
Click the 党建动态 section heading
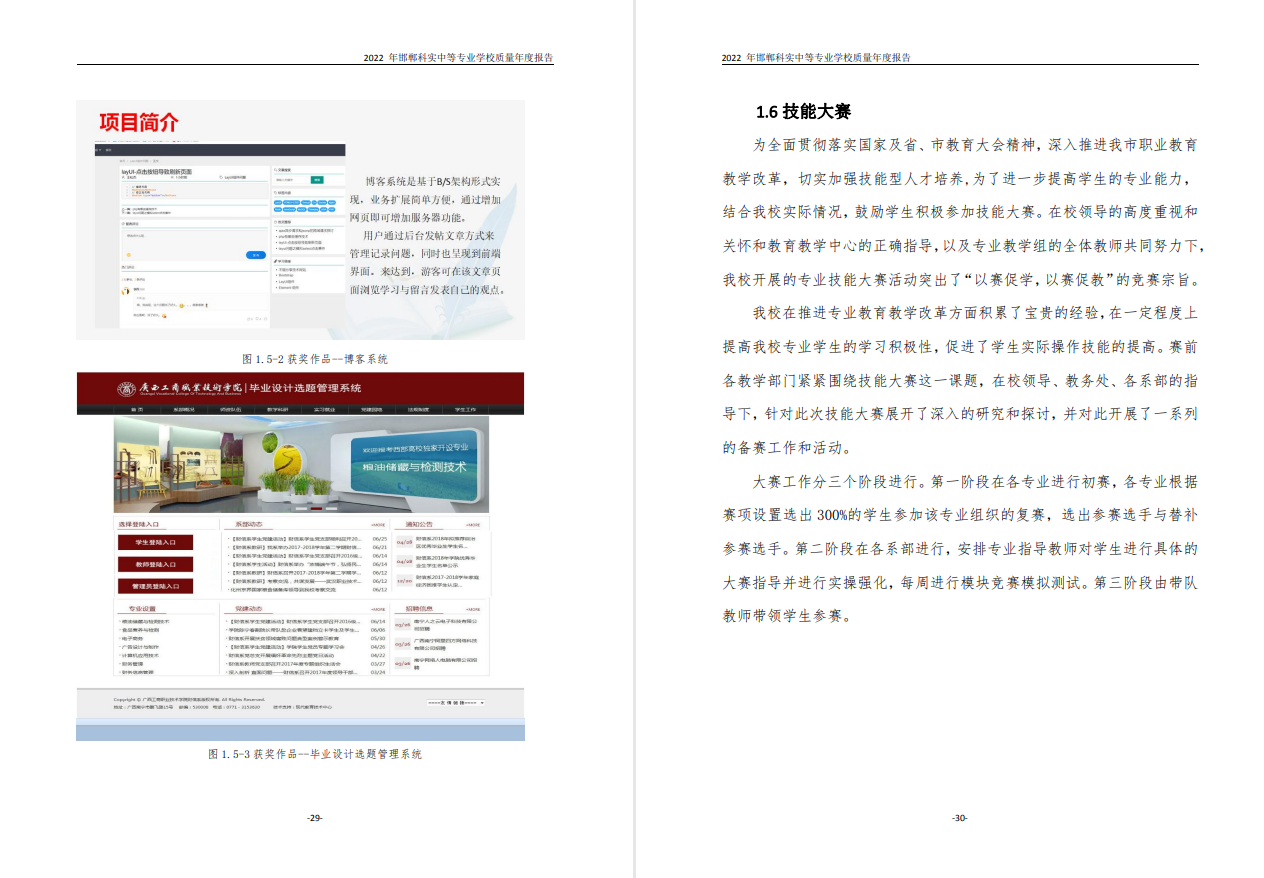point(248,609)
